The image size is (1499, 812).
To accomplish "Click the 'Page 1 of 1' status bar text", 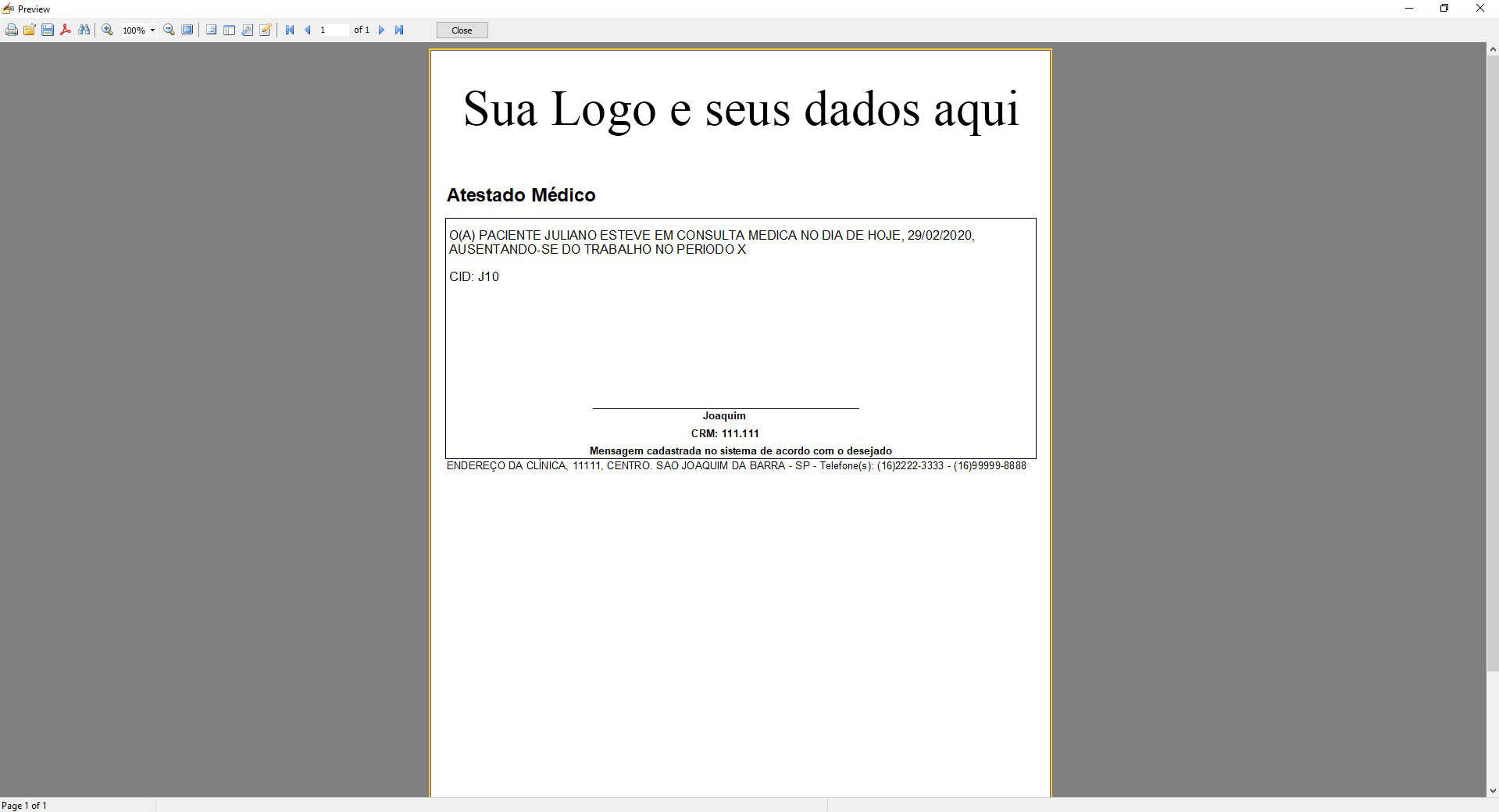I will pos(24,805).
